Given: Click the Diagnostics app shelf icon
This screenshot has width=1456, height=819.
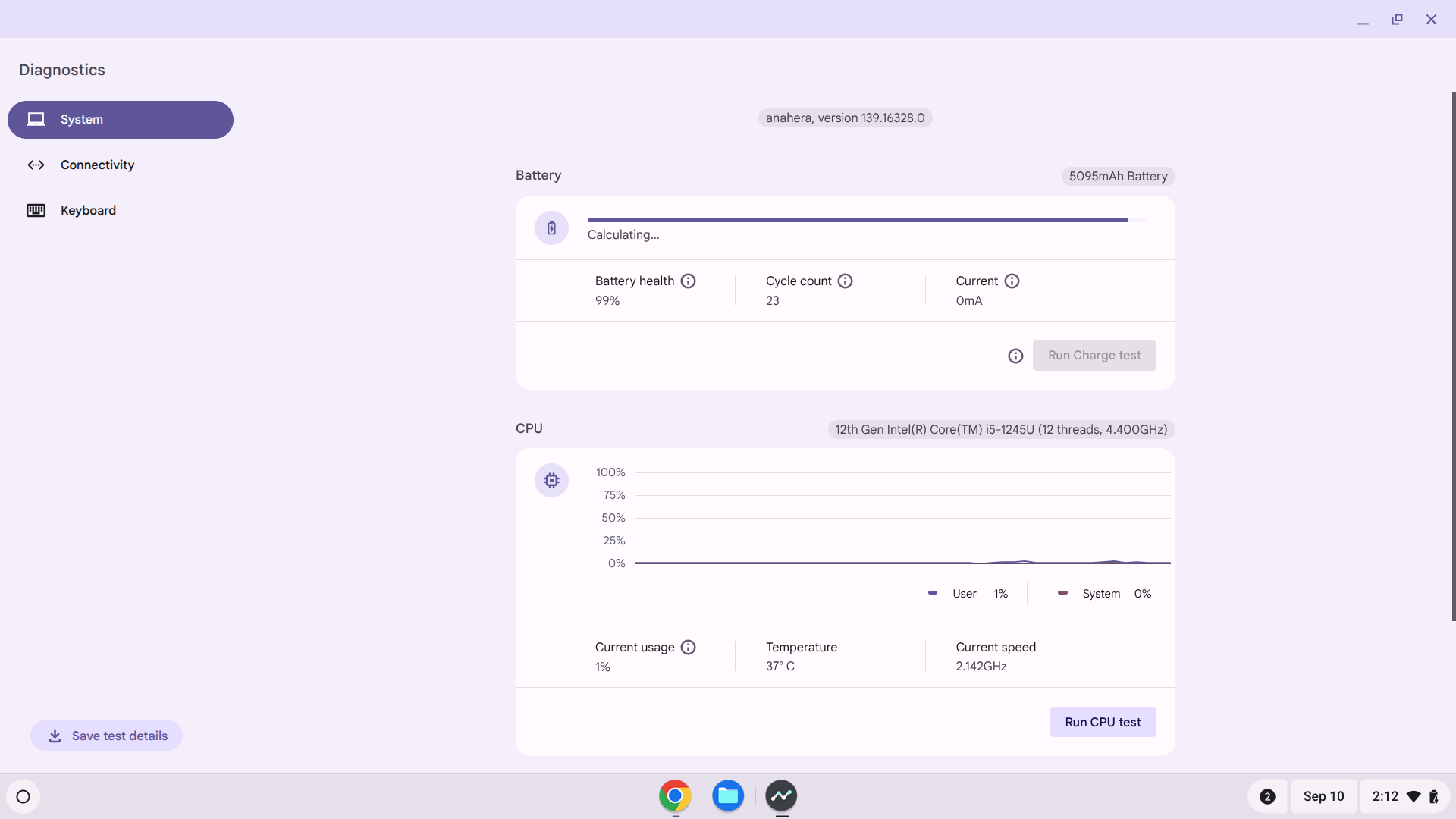Looking at the screenshot, I should pos(781,796).
